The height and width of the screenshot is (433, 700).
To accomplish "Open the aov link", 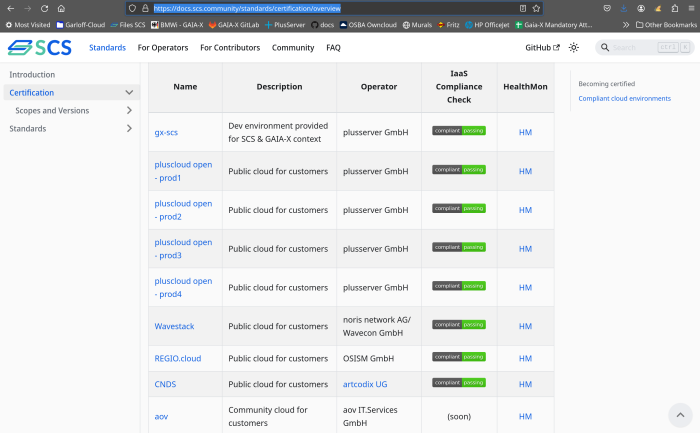I will (x=161, y=416).
